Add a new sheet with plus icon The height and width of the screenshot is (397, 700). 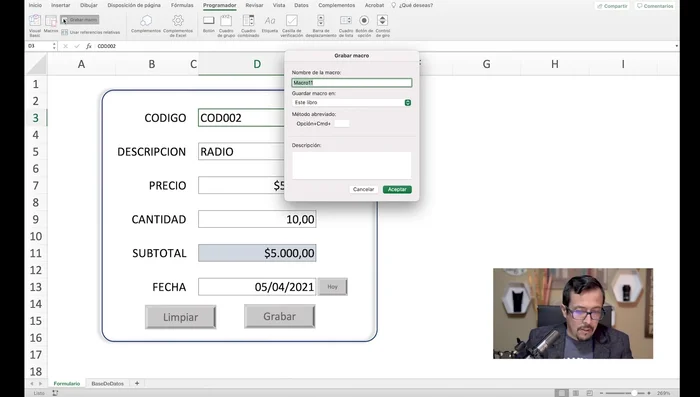(x=137, y=384)
